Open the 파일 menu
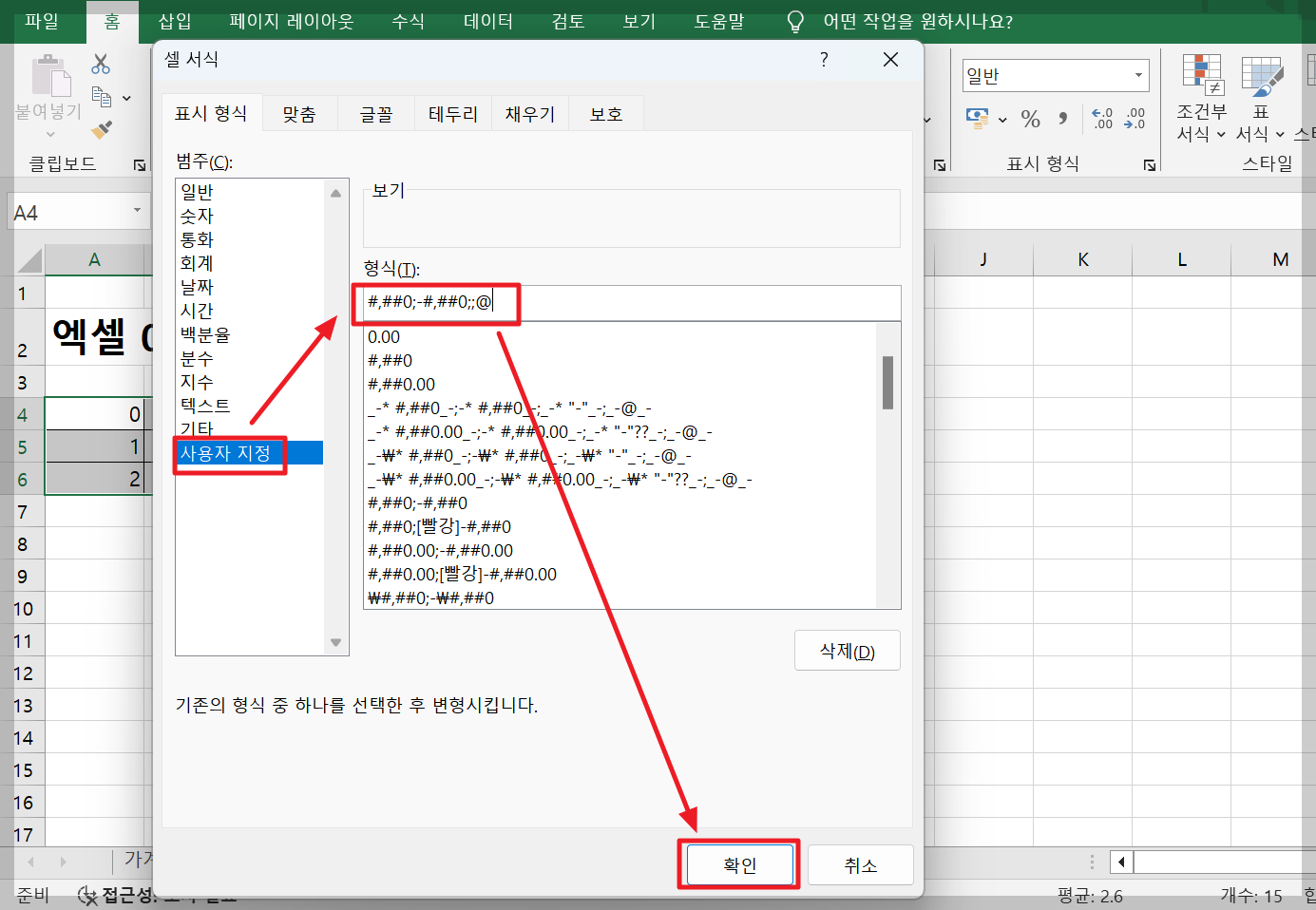Image resolution: width=1316 pixels, height=910 pixels. (x=41, y=21)
